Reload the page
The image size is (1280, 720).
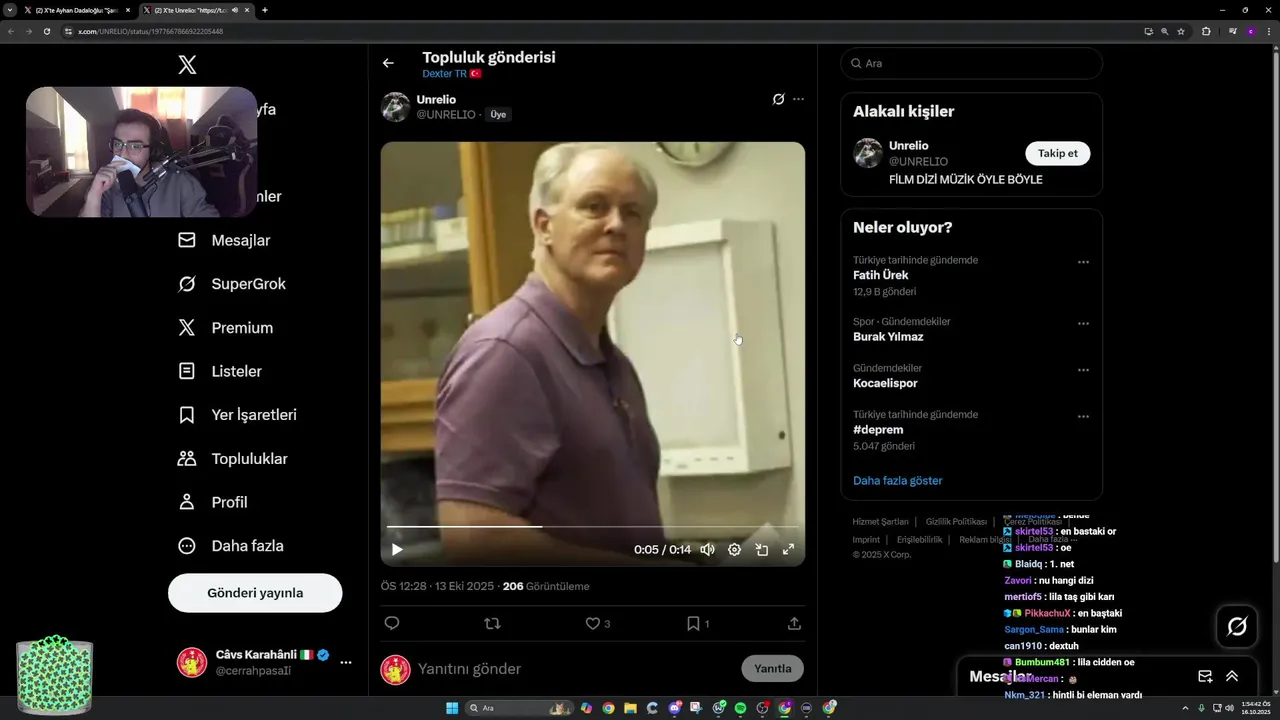pos(46,31)
